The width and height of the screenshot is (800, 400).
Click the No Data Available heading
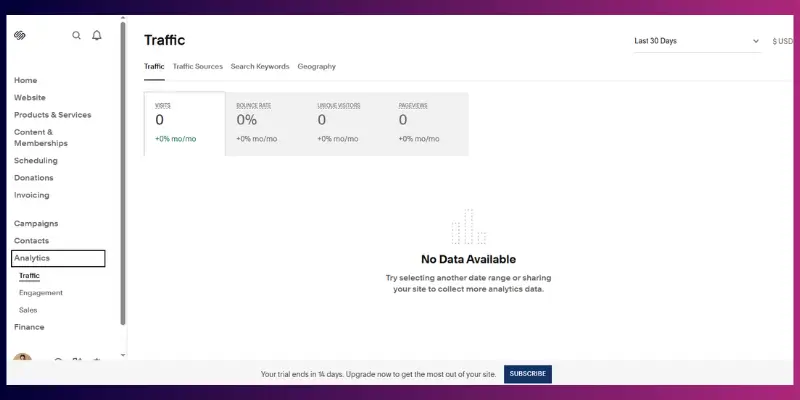[468, 259]
